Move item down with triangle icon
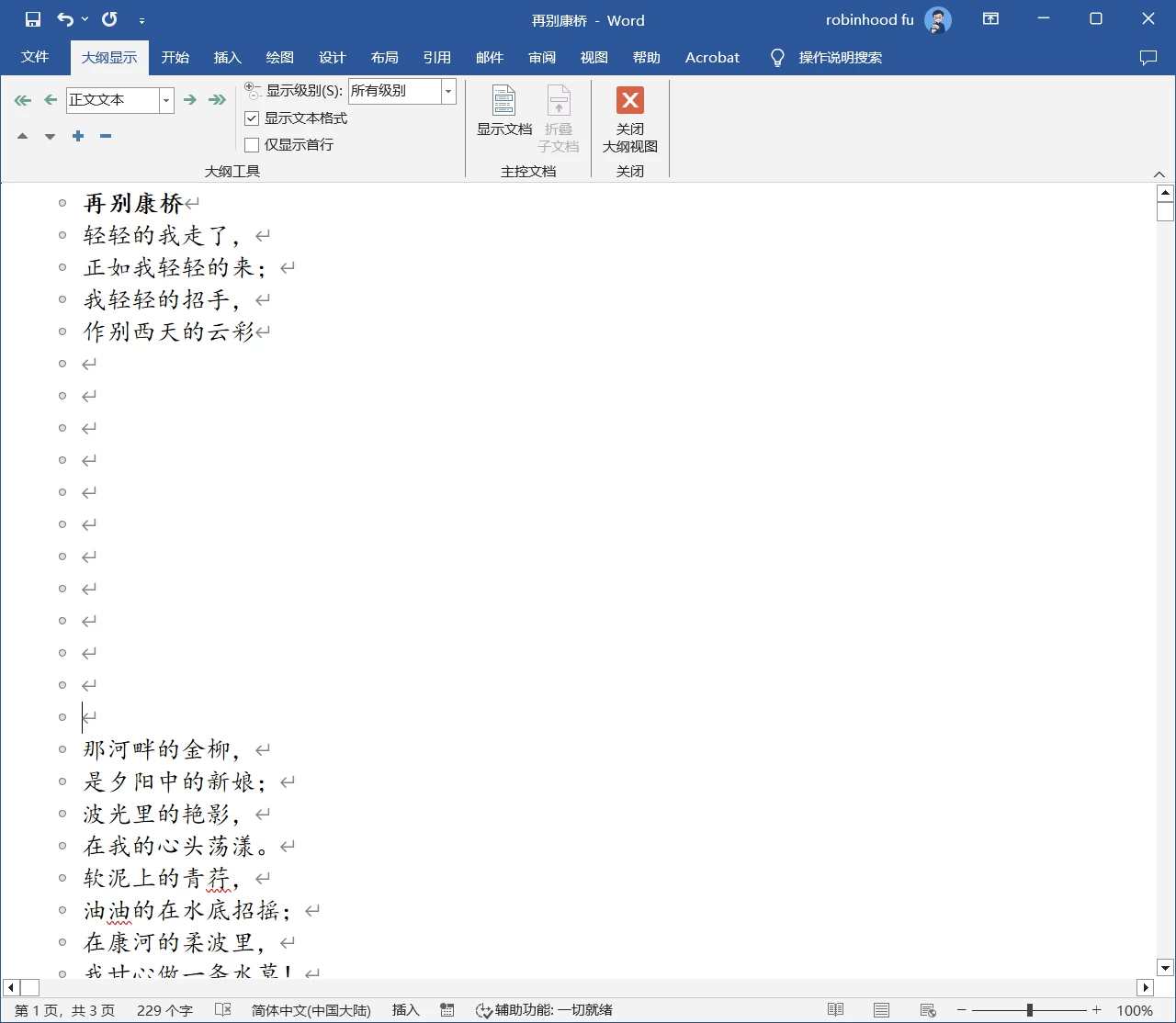1176x1023 pixels. tap(51, 136)
